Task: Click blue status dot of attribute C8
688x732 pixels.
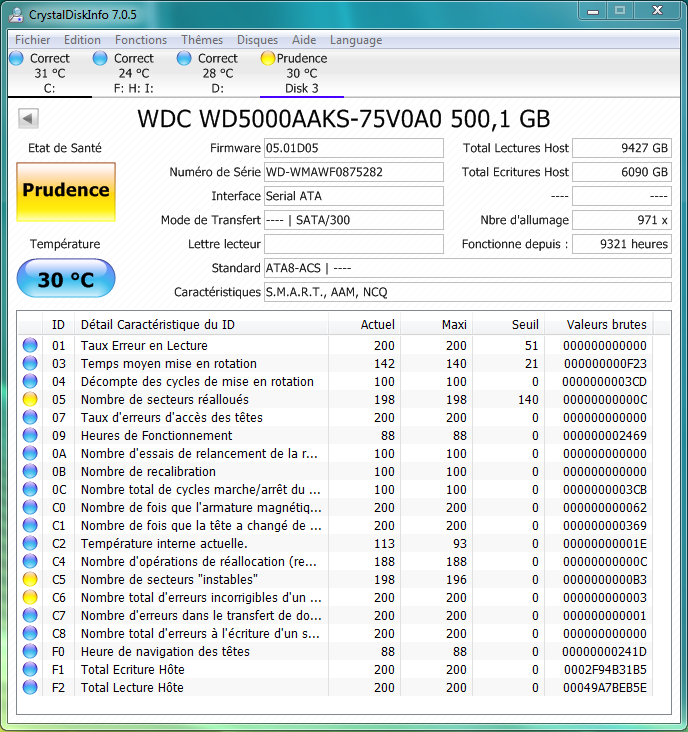Action: 30,633
